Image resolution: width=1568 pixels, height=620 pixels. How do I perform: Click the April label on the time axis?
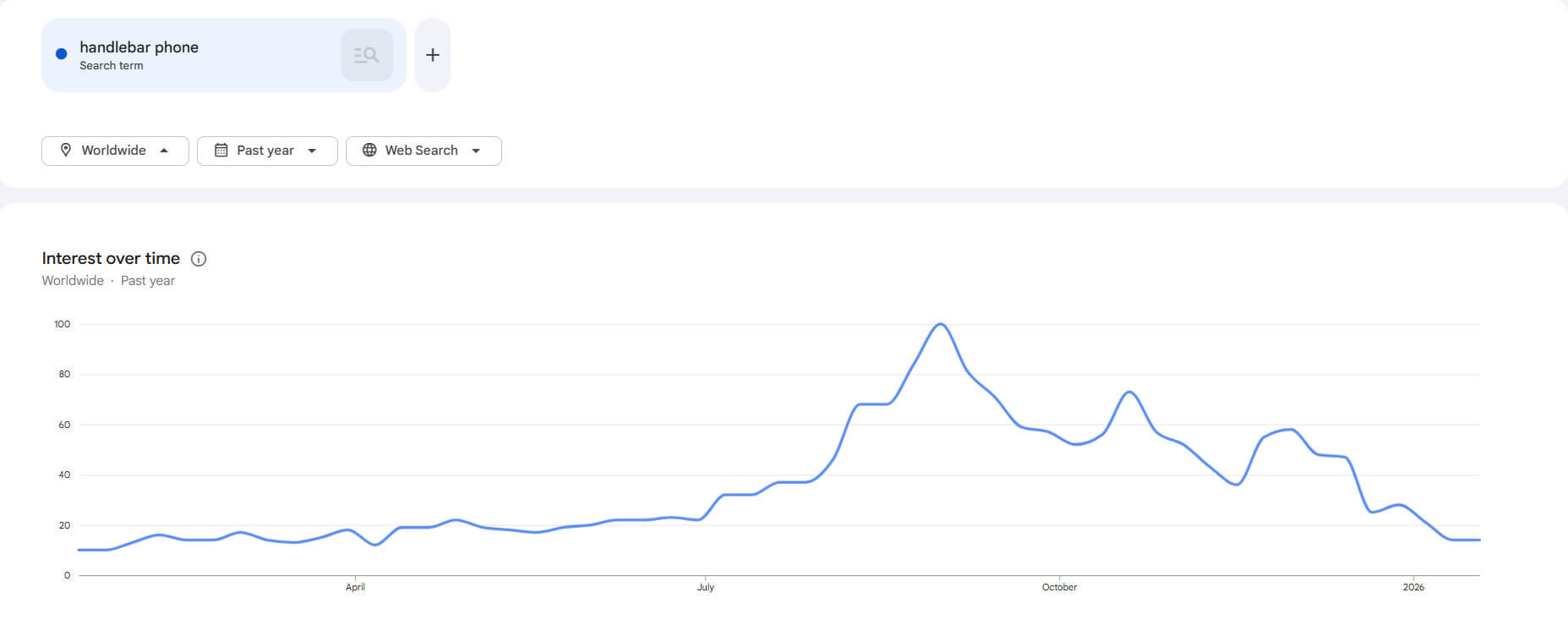pos(355,587)
